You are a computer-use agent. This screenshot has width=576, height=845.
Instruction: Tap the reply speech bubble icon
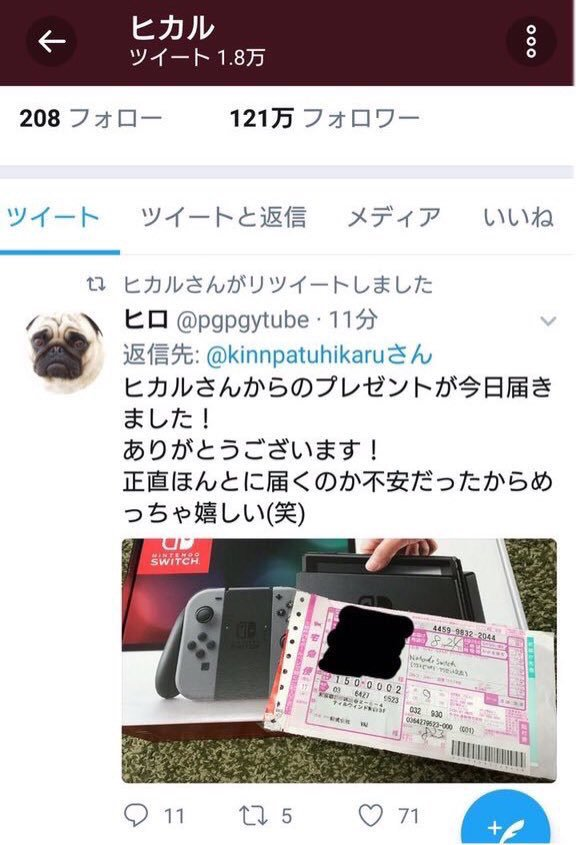(136, 815)
